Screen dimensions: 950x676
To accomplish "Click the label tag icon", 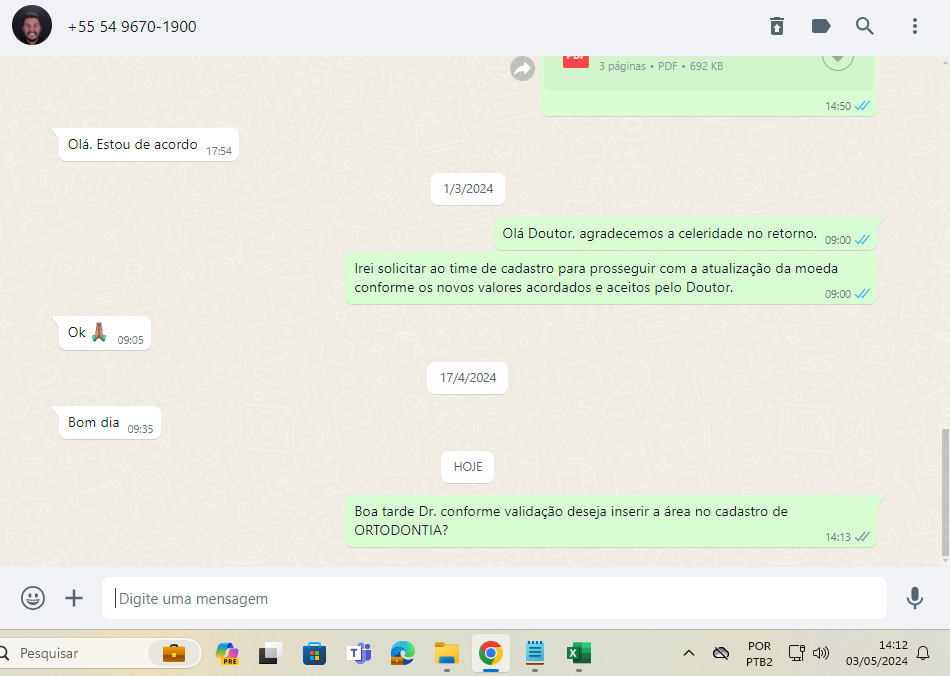I will pos(821,27).
